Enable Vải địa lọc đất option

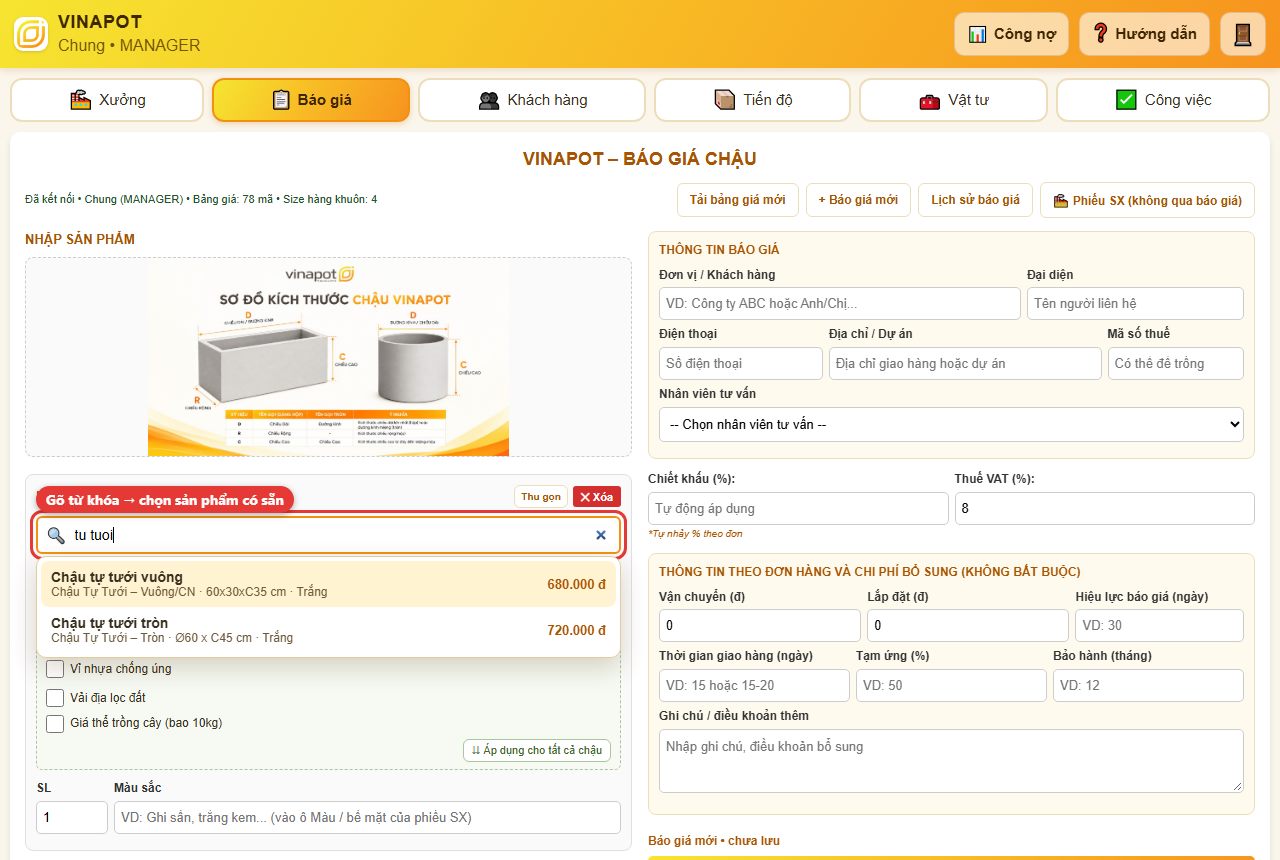pyautogui.click(x=55, y=697)
